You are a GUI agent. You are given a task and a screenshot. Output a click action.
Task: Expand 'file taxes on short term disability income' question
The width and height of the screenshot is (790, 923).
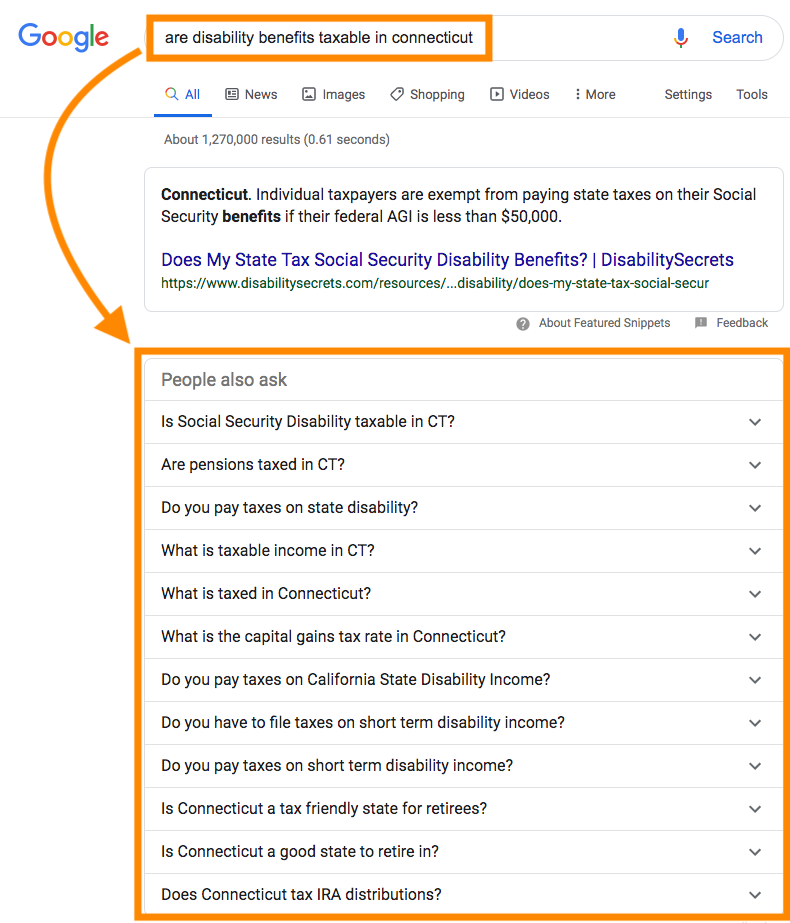pos(463,723)
